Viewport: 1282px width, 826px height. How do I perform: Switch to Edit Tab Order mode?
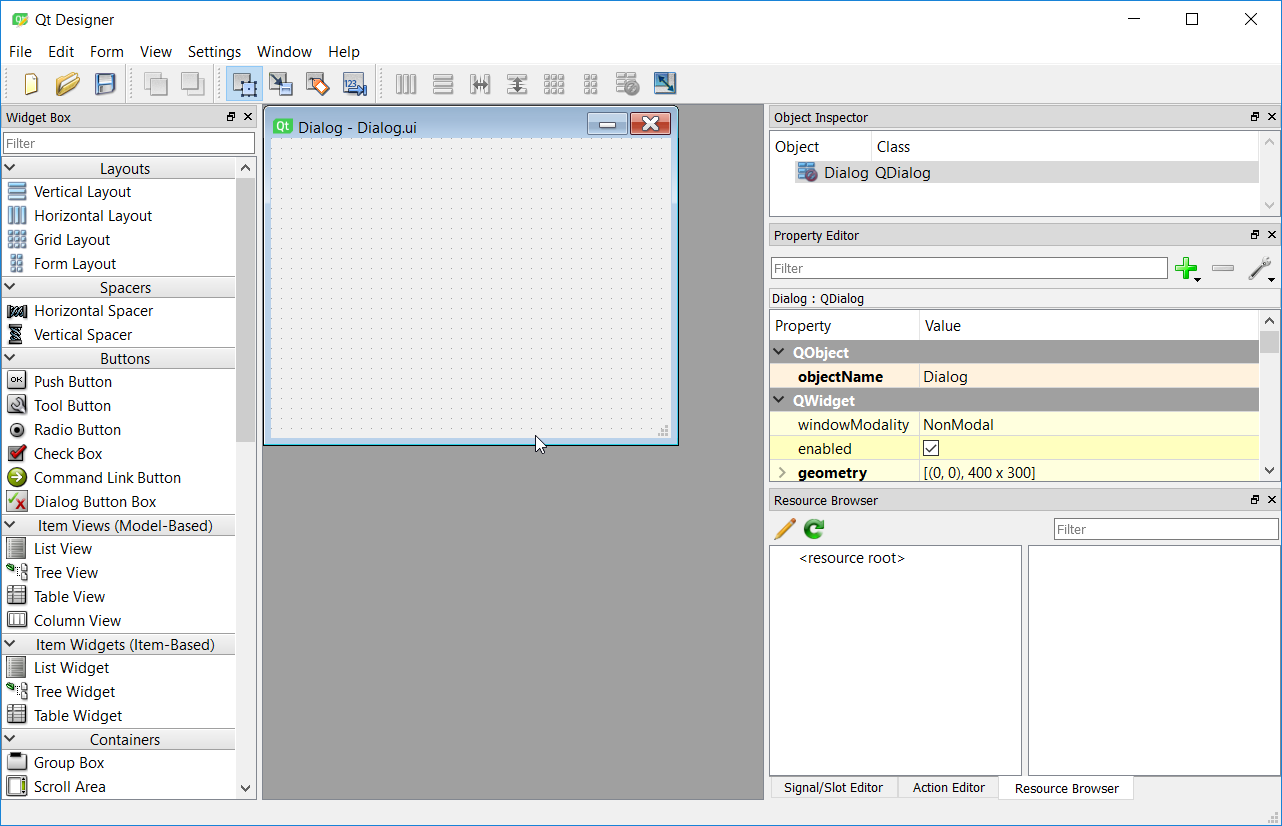click(x=355, y=84)
